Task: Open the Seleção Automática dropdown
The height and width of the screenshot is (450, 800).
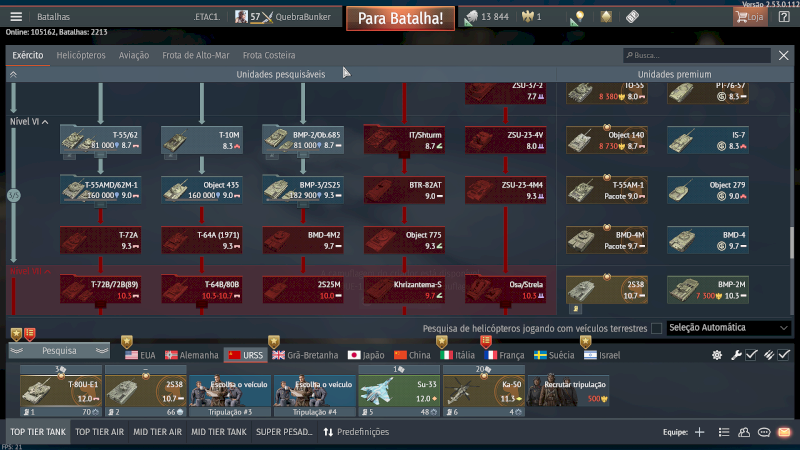Action: pos(729,328)
